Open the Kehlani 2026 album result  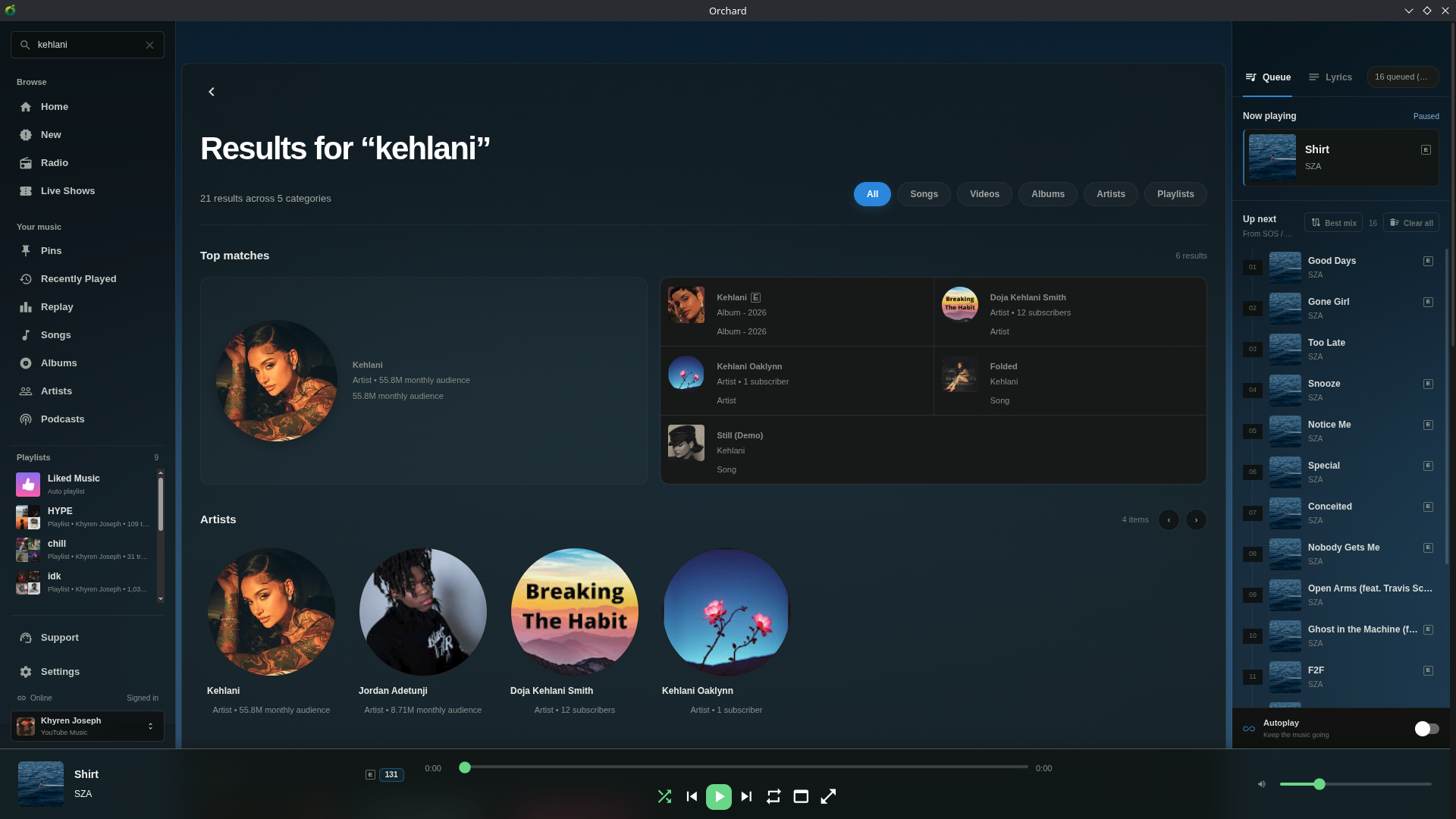(x=796, y=312)
